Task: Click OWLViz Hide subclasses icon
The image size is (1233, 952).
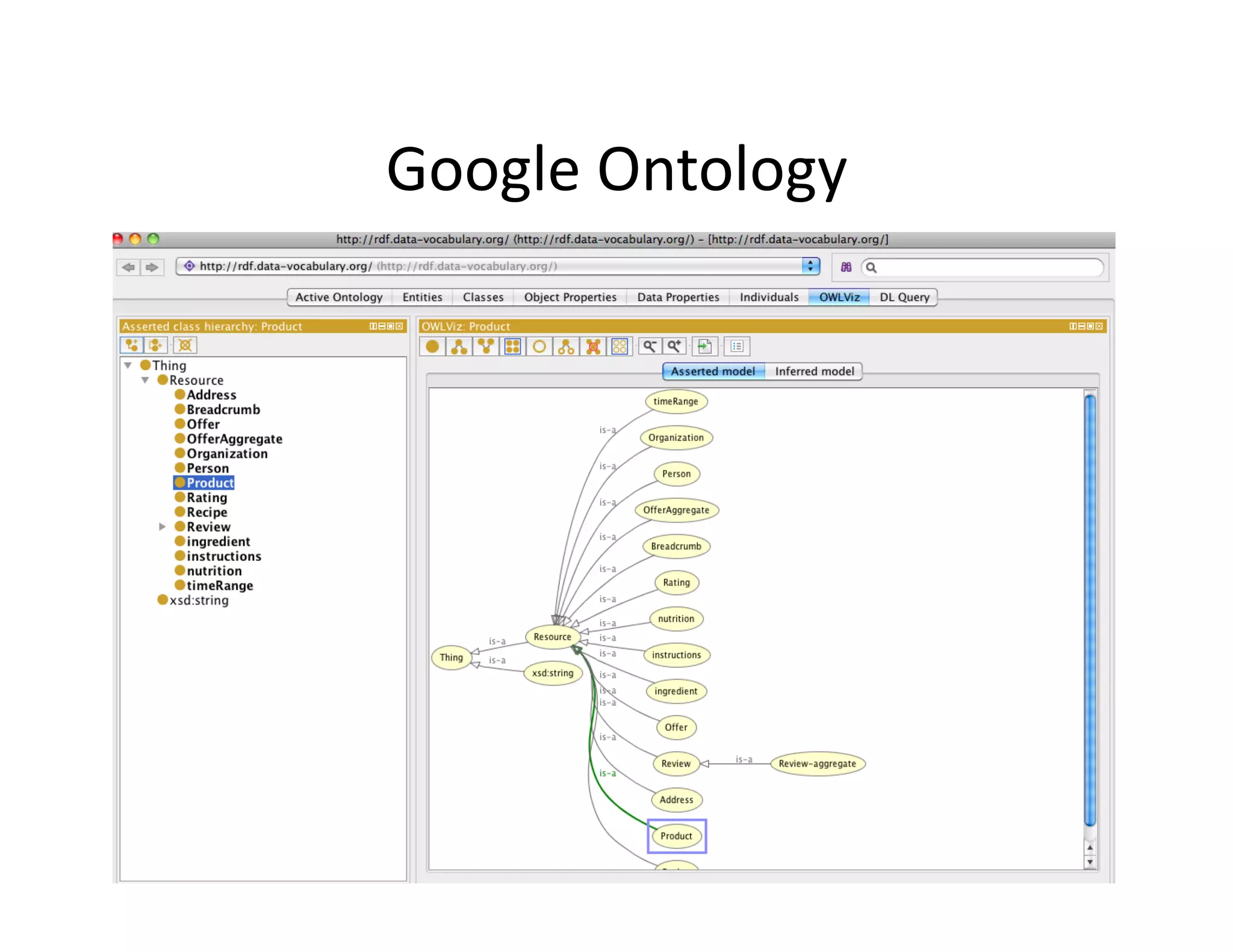Action: (566, 347)
